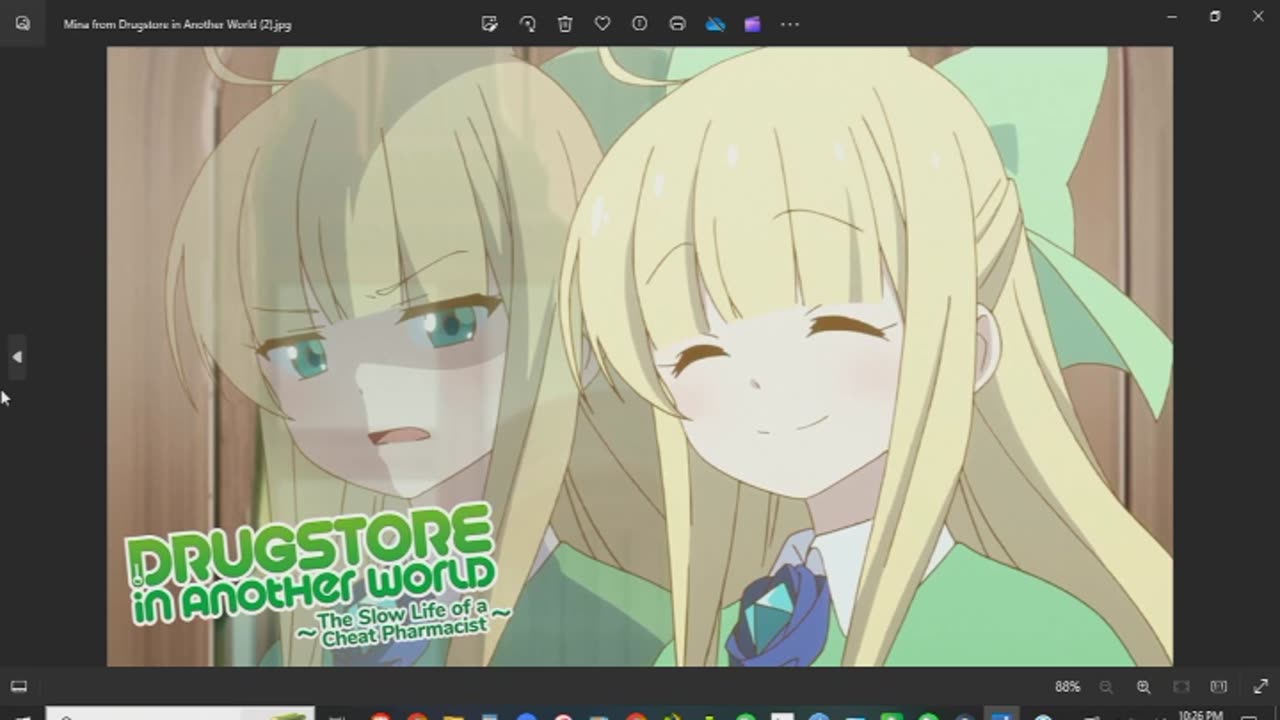Close the Photos window

click(x=1258, y=16)
